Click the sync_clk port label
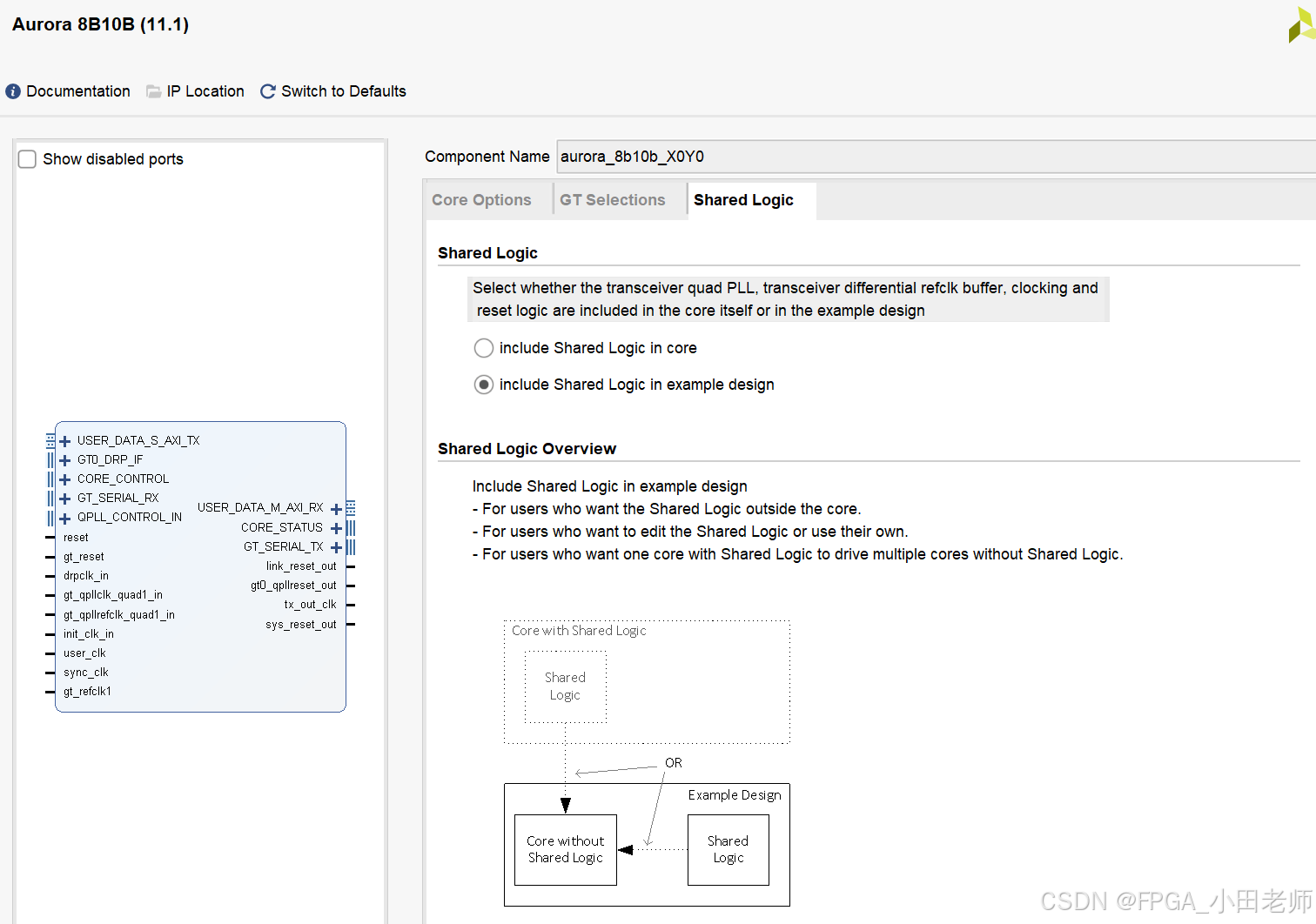Viewport: 1316px width, 924px height. click(86, 673)
